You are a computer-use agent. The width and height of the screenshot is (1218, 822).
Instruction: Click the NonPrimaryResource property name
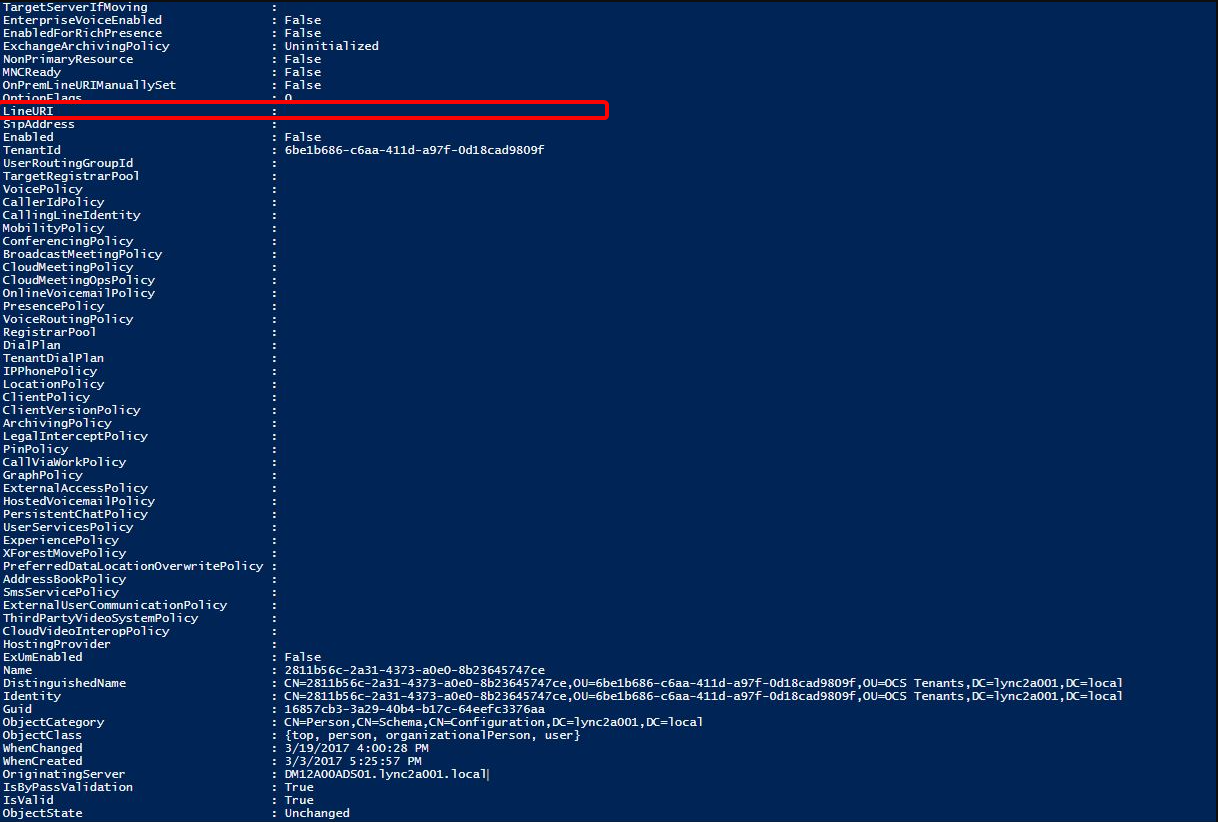(68, 59)
